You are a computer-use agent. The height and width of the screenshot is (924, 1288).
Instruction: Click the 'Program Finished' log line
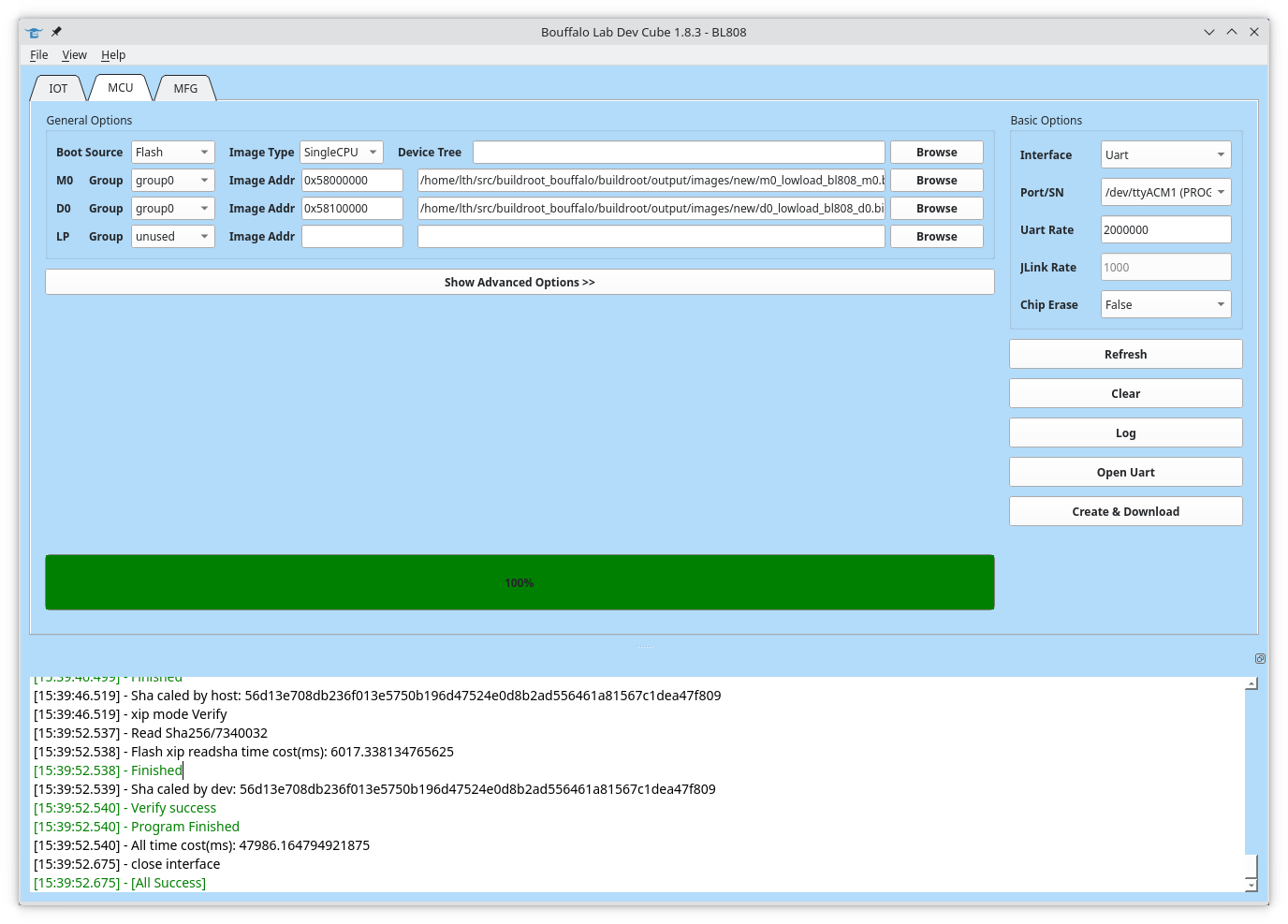click(x=137, y=827)
